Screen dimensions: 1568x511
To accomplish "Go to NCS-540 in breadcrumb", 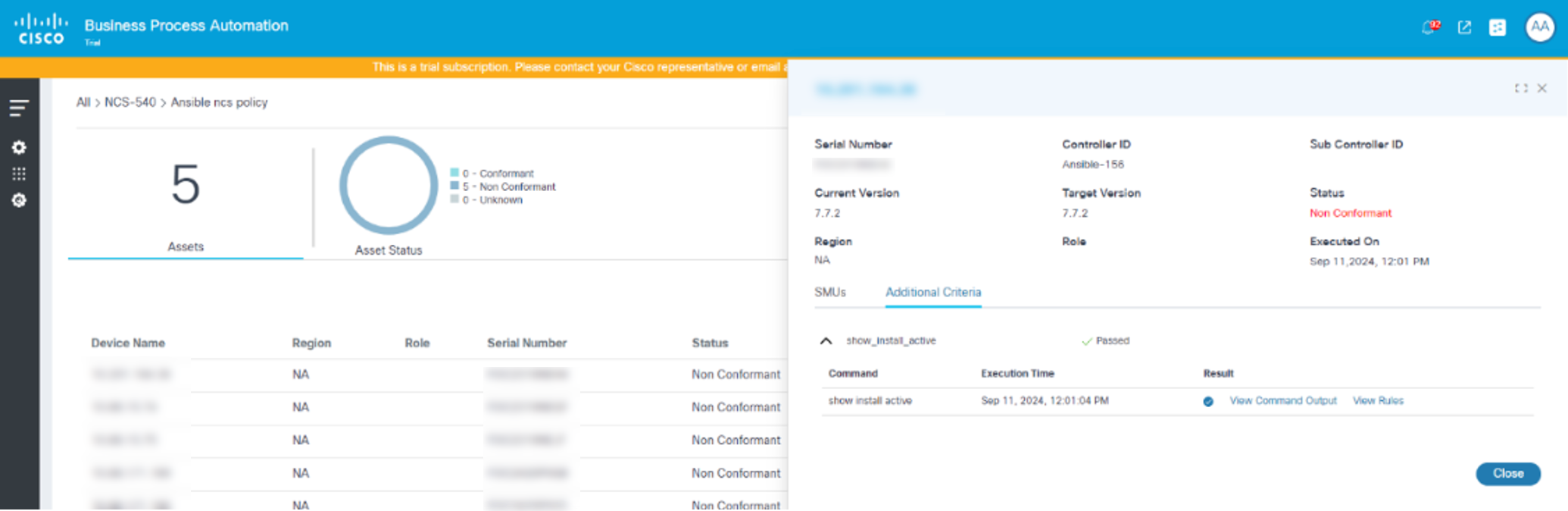I will [x=130, y=102].
